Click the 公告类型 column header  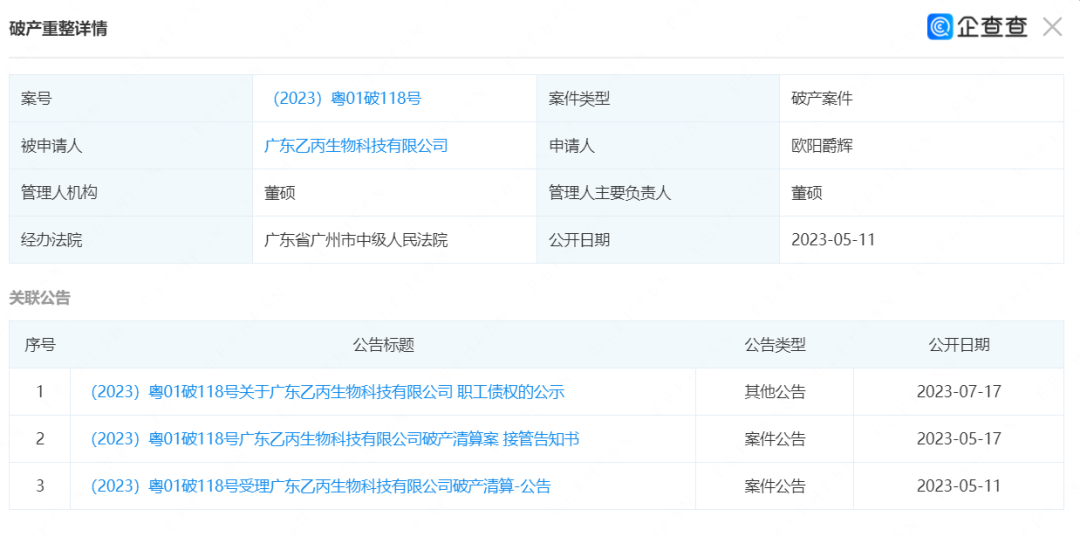tap(774, 345)
